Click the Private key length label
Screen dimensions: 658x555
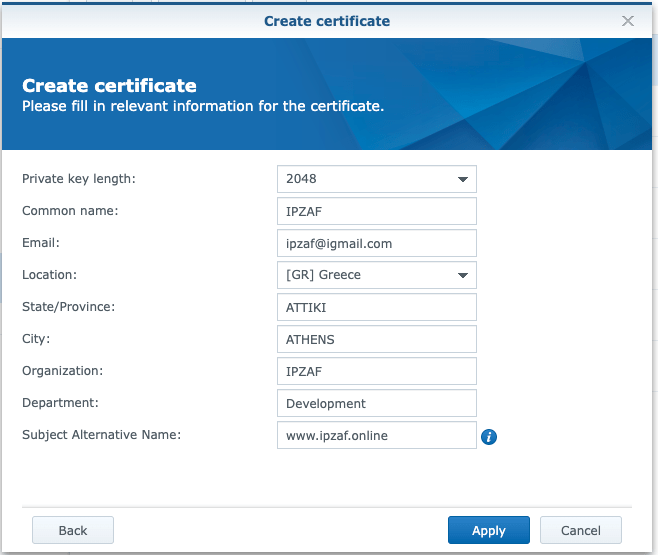(x=79, y=179)
